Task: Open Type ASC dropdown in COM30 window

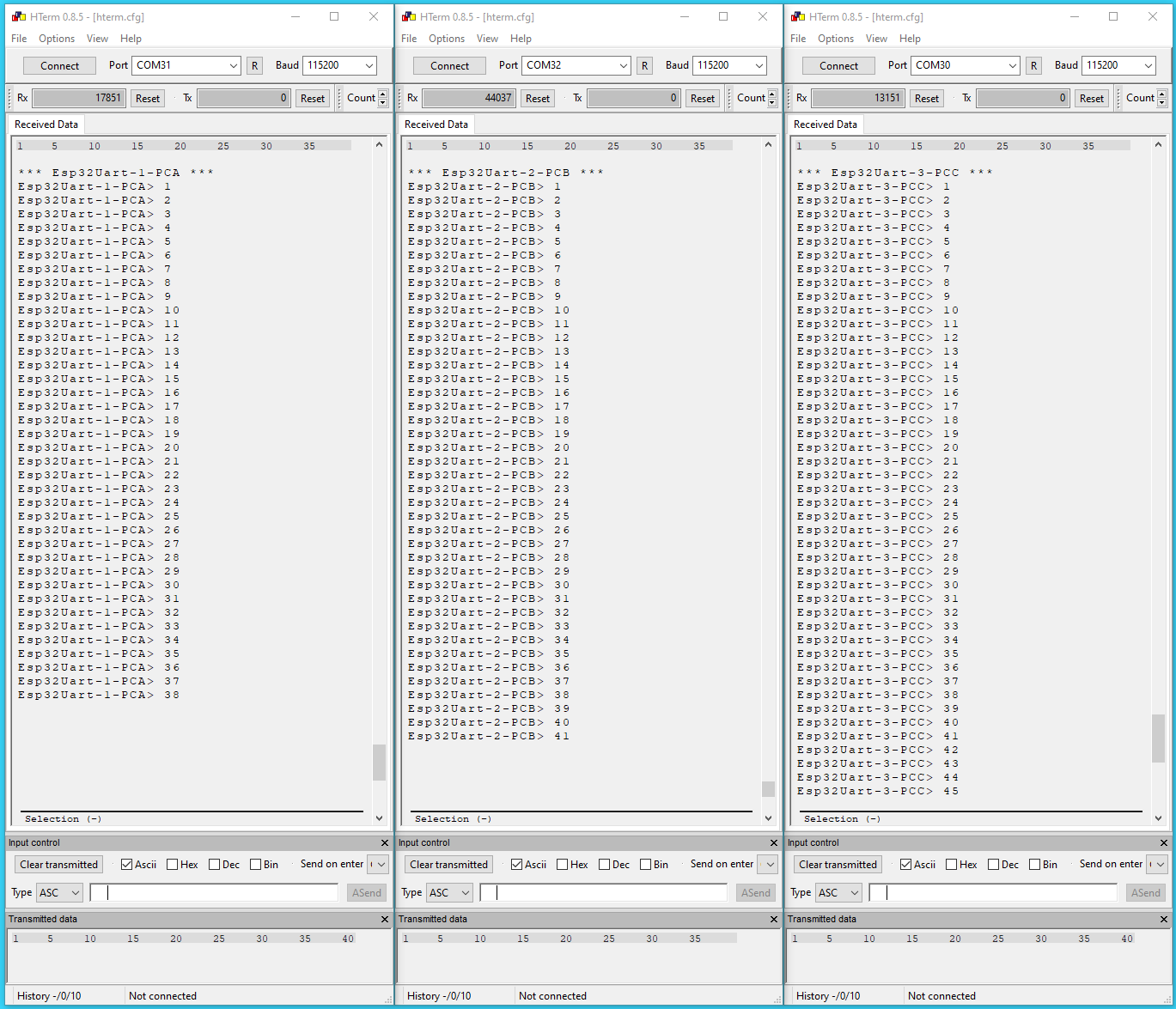Action: pos(838,893)
